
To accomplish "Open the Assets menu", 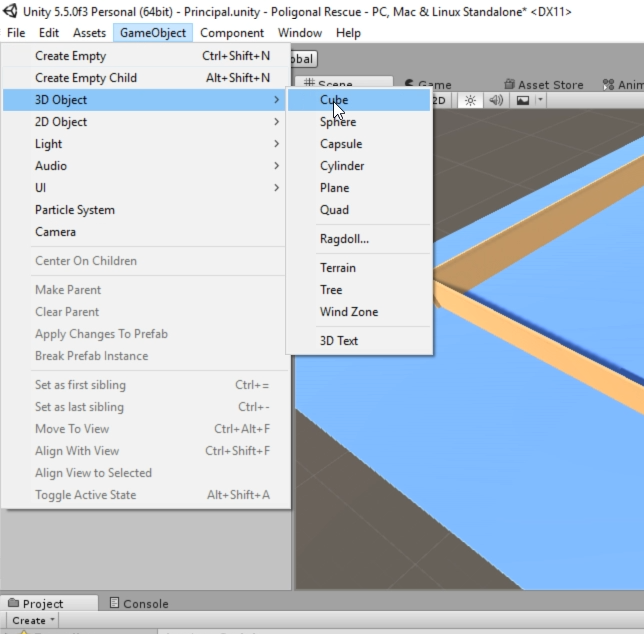I will (x=89, y=33).
